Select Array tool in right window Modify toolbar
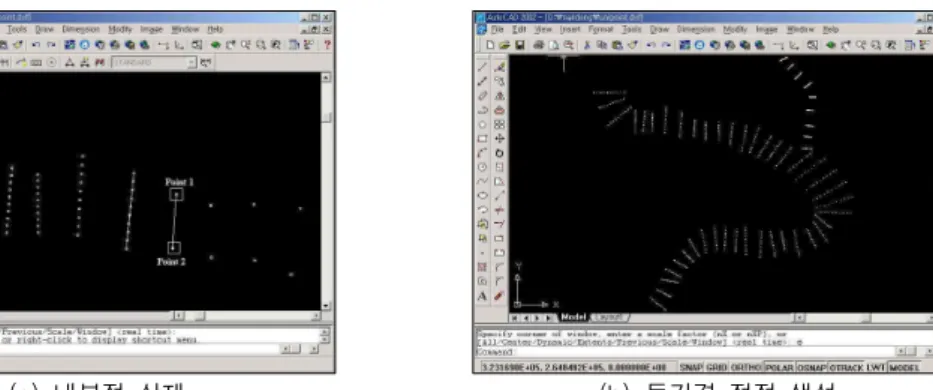This screenshot has height=390, width=933. pos(500,124)
